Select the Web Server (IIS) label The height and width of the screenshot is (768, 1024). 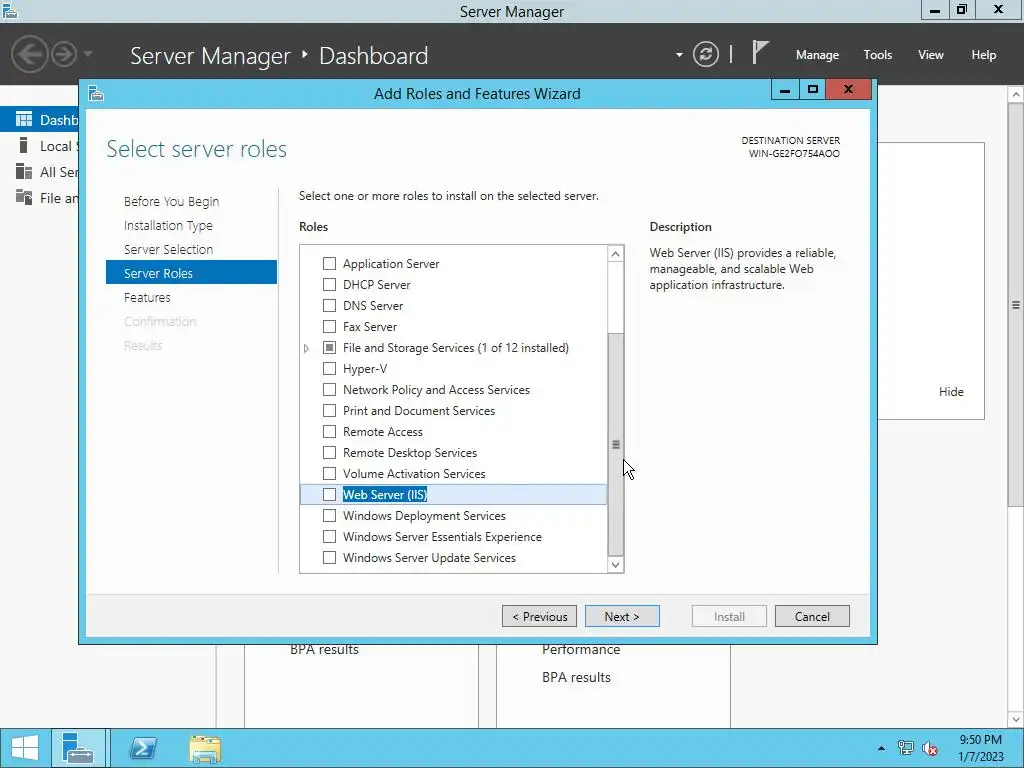pos(385,494)
